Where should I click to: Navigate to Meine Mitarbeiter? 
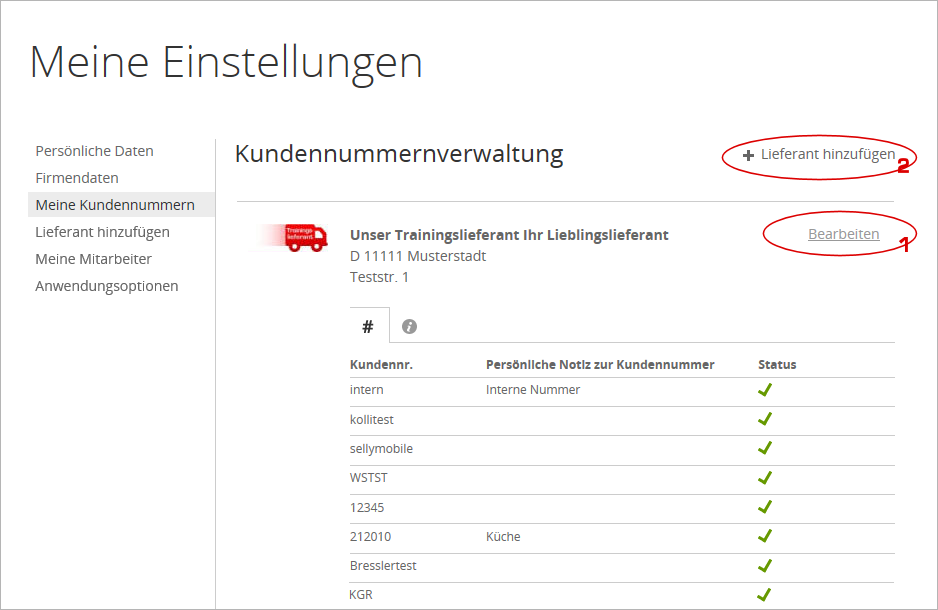click(x=93, y=259)
